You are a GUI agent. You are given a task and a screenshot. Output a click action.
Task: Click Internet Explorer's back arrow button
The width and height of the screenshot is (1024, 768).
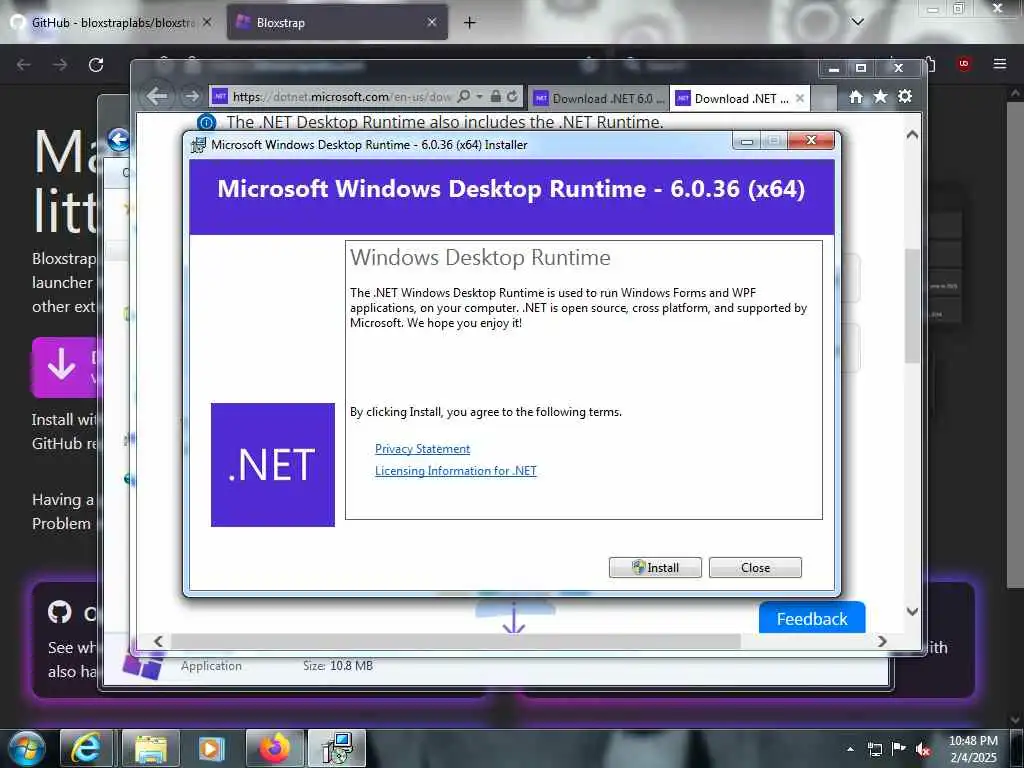157,97
